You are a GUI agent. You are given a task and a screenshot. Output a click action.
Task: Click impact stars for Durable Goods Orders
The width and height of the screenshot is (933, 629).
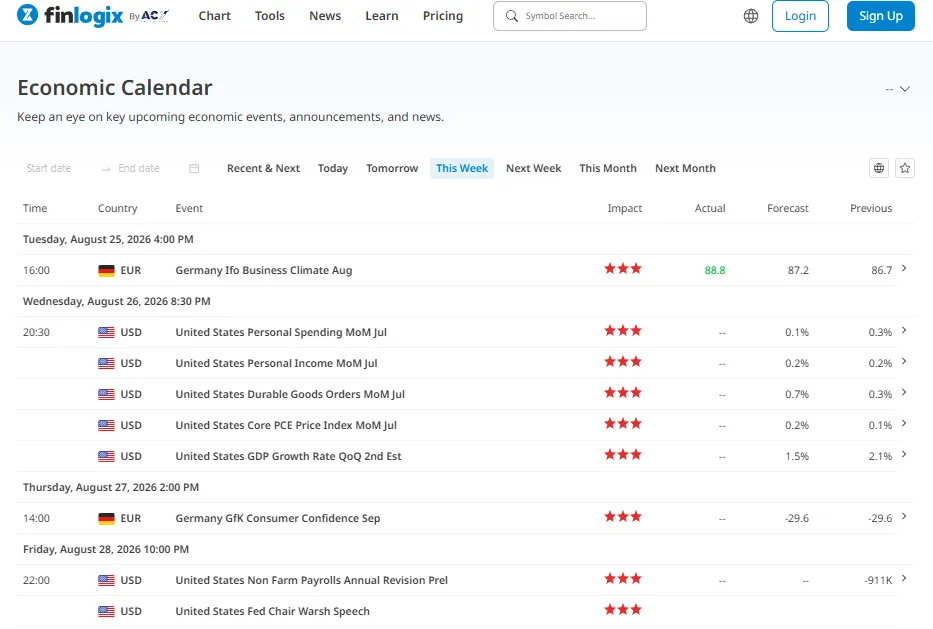click(623, 392)
